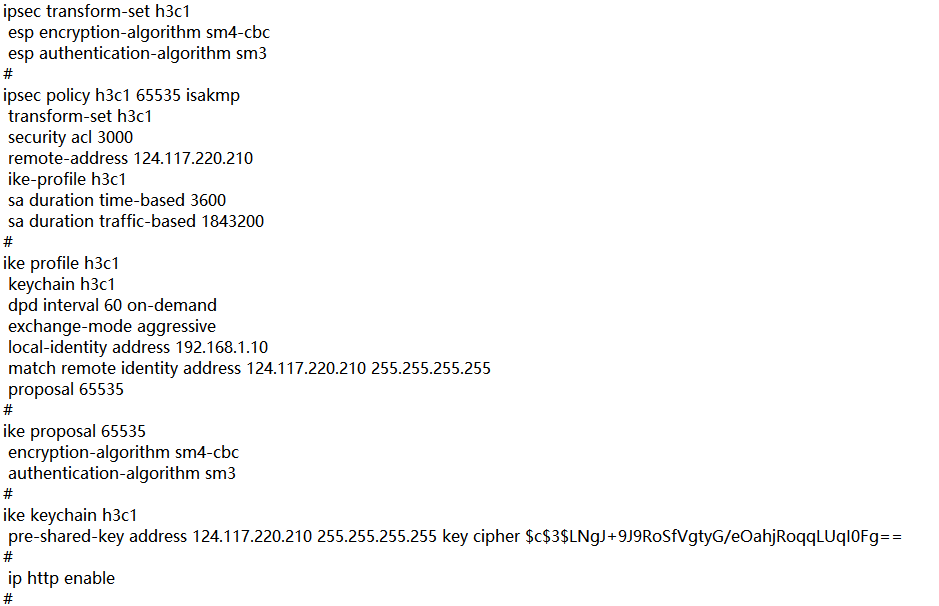Click the pre-shared-key cipher string

tap(713, 537)
